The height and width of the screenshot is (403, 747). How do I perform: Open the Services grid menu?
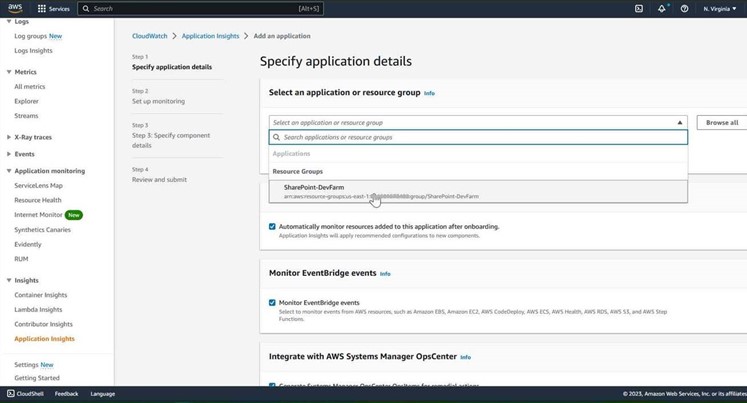pos(53,9)
